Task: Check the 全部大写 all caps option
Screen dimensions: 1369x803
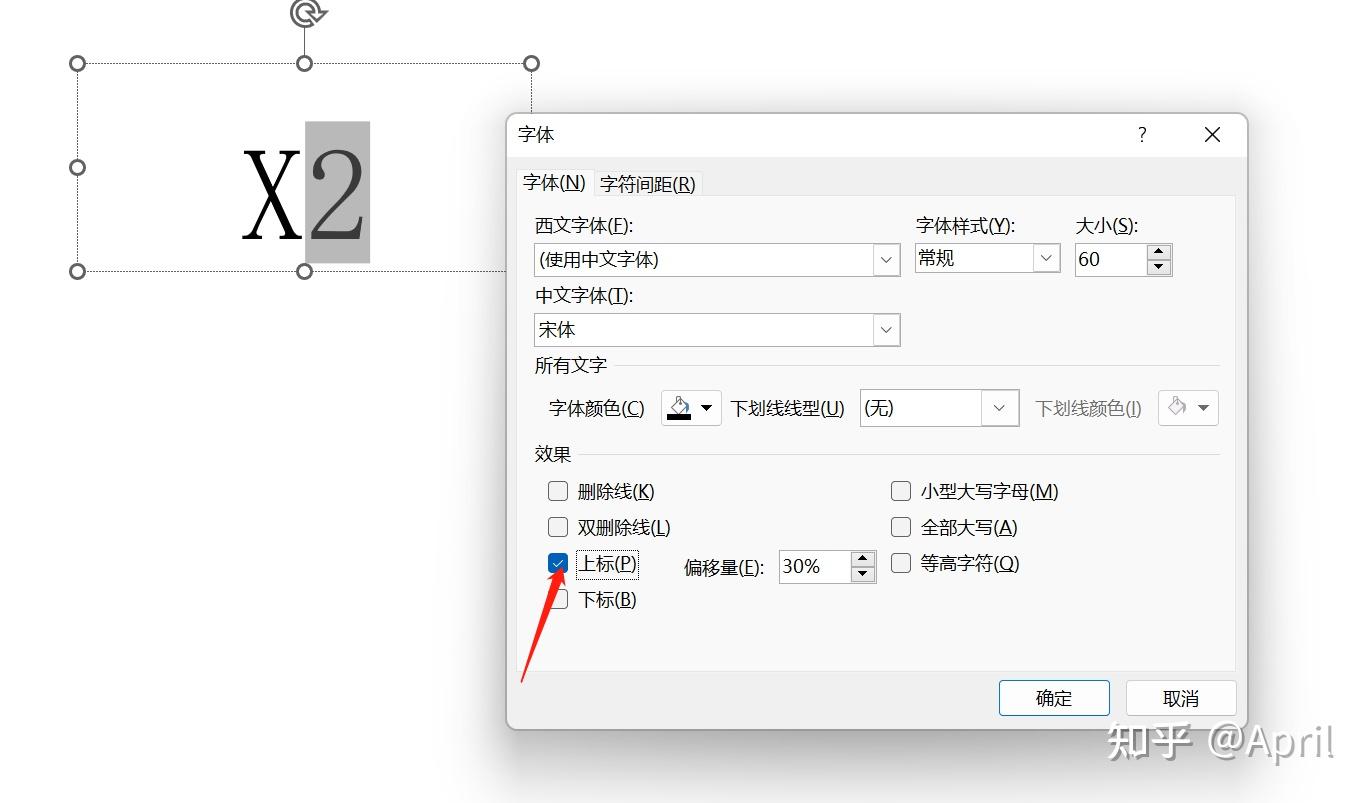Action: [x=900, y=526]
